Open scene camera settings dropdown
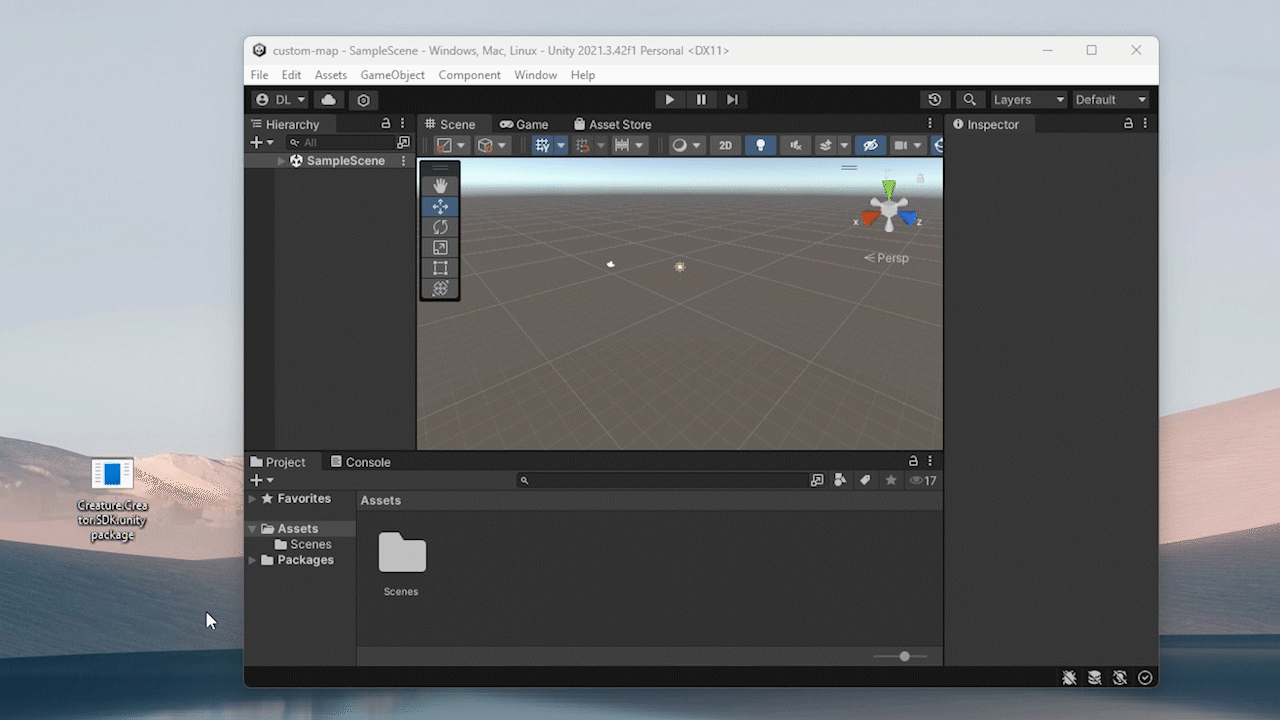 [x=907, y=146]
